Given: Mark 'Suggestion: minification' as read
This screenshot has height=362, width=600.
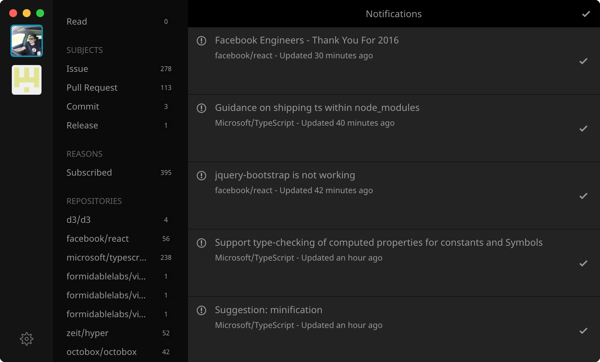Looking at the screenshot, I should 583,331.
